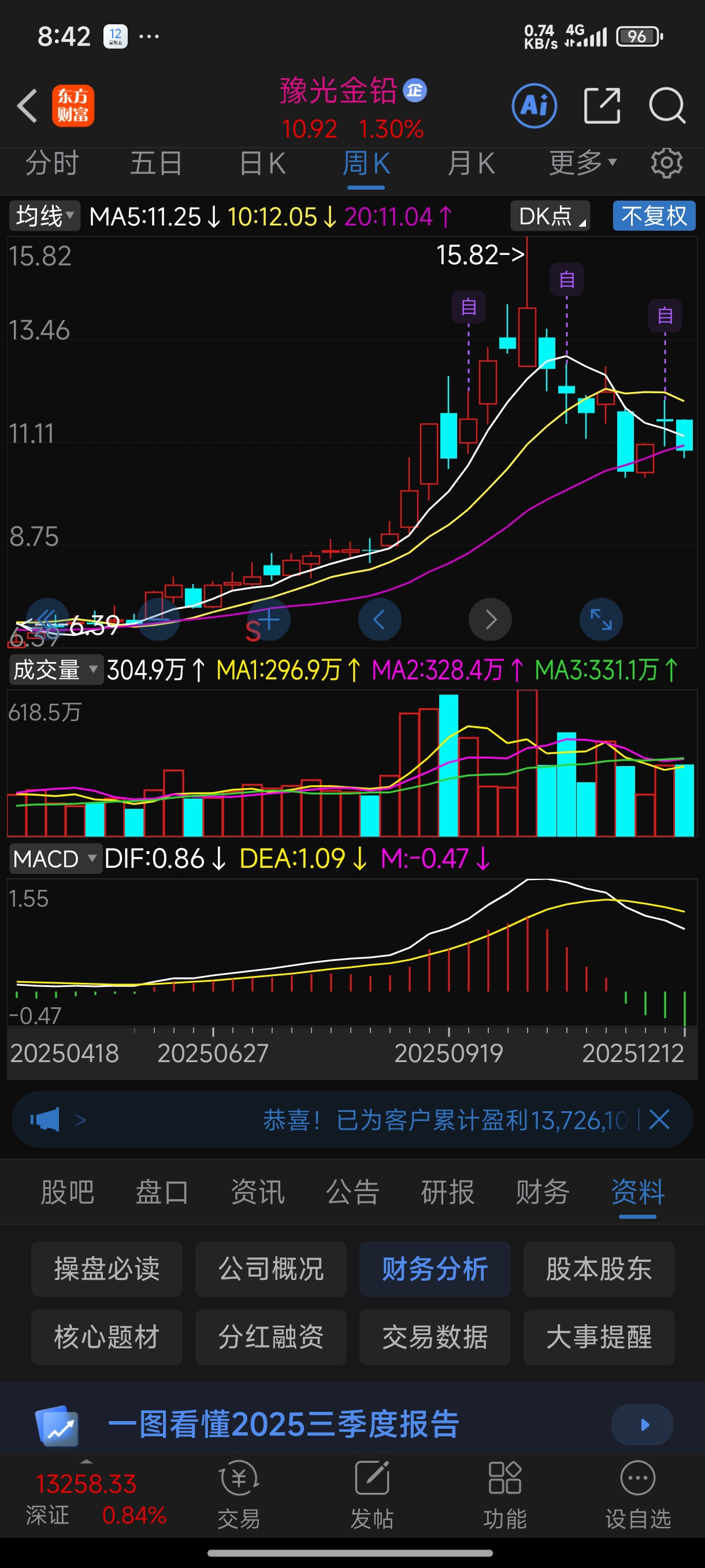
Task: Tap the rightmost 自 marker on chart
Action: (x=665, y=315)
